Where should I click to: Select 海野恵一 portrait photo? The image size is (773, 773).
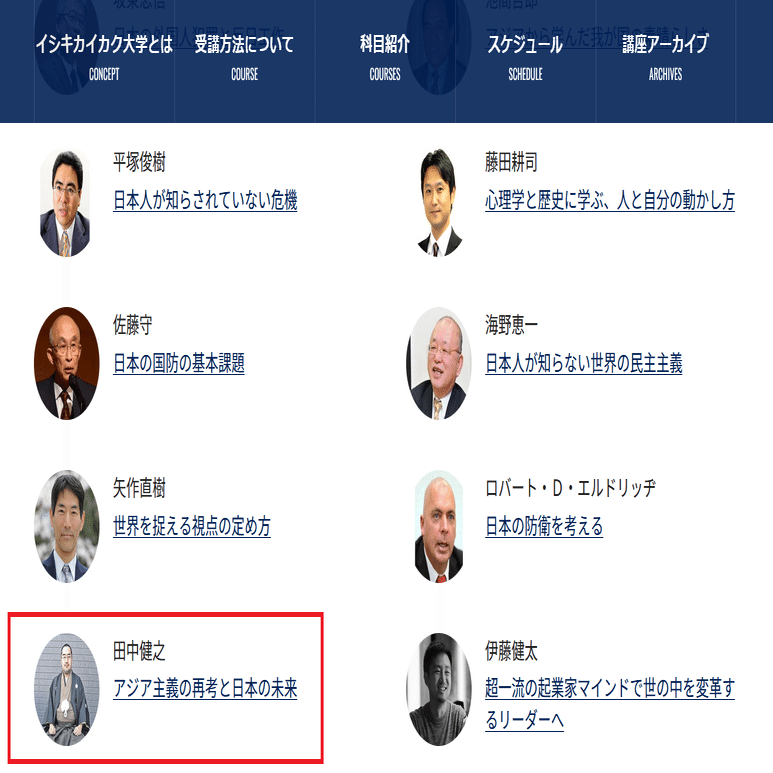pos(439,363)
